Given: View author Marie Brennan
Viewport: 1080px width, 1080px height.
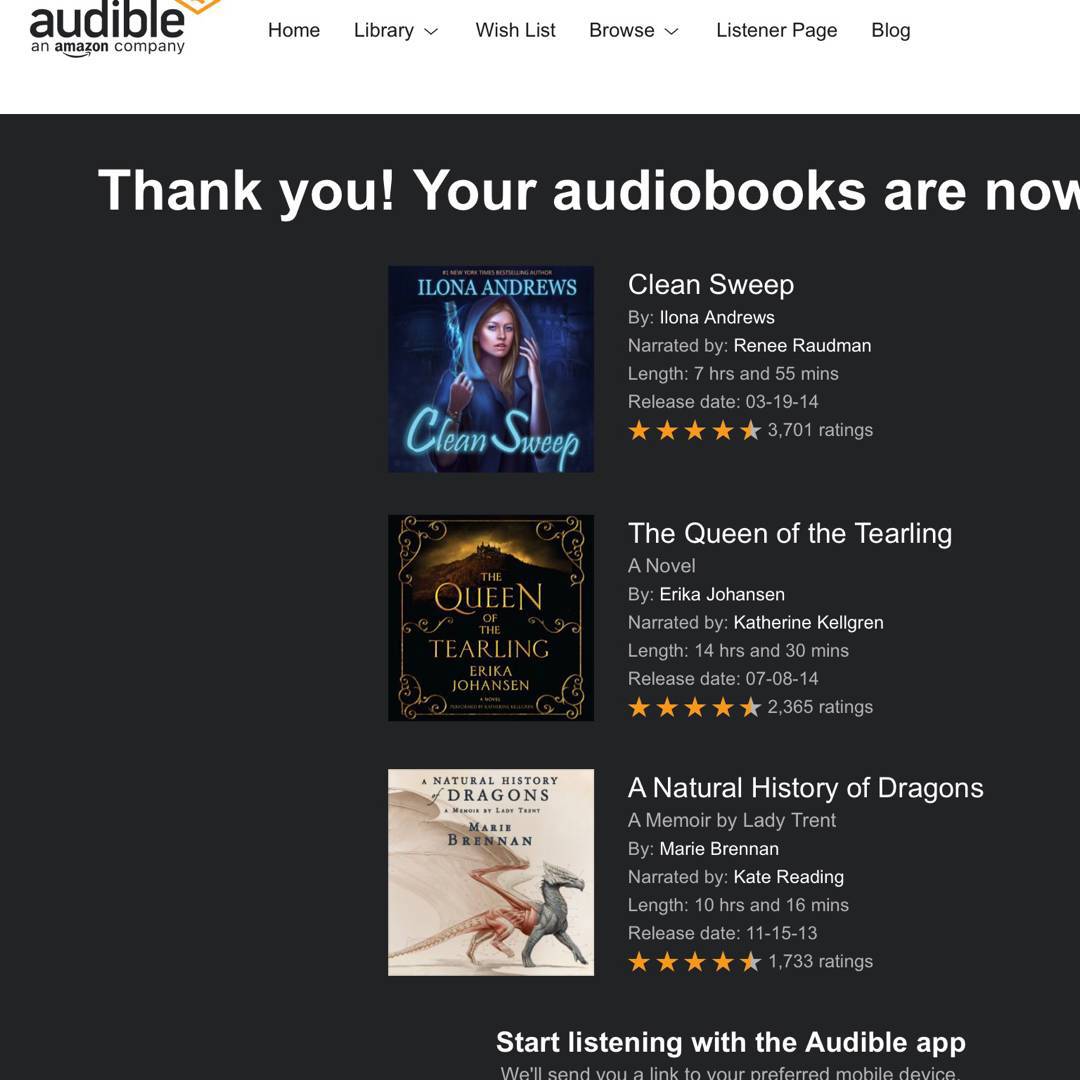Looking at the screenshot, I should pyautogui.click(x=719, y=849).
